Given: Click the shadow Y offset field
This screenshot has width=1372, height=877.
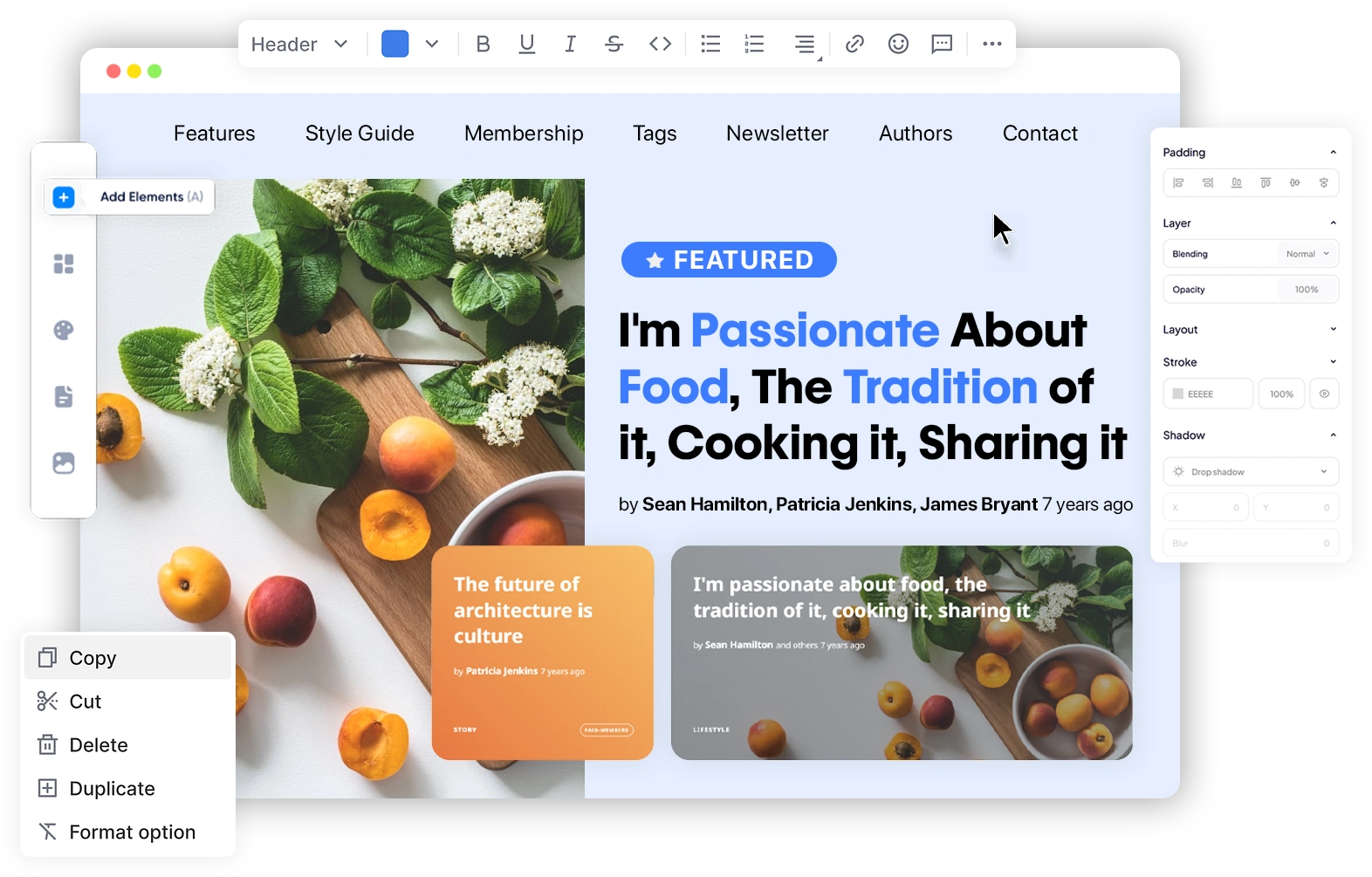Looking at the screenshot, I should pyautogui.click(x=1296, y=507).
